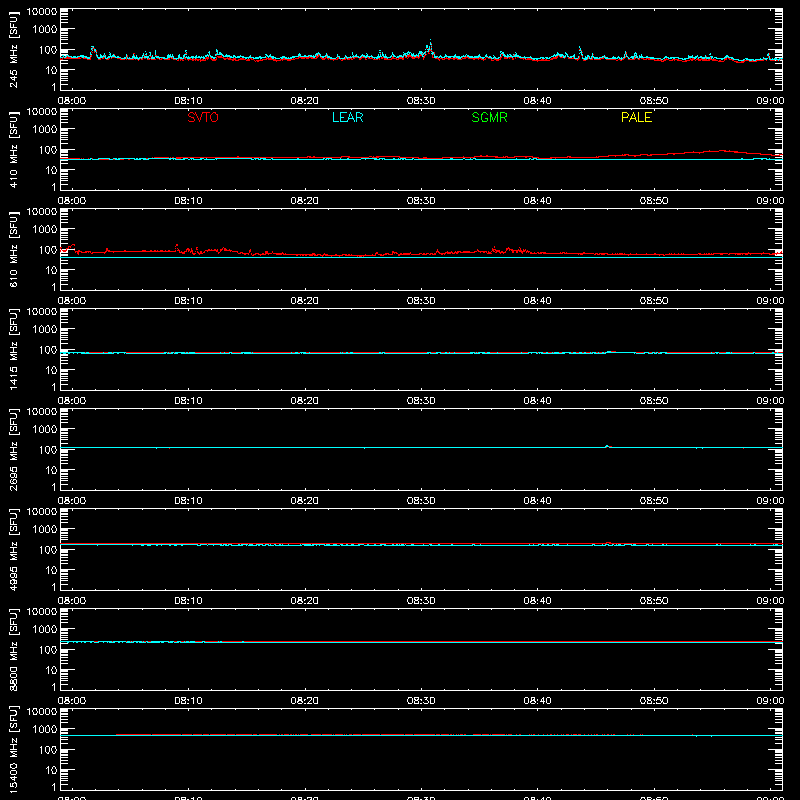
Task: Click 08:40 tick under the 410 MHz plot
Action: tap(537, 201)
